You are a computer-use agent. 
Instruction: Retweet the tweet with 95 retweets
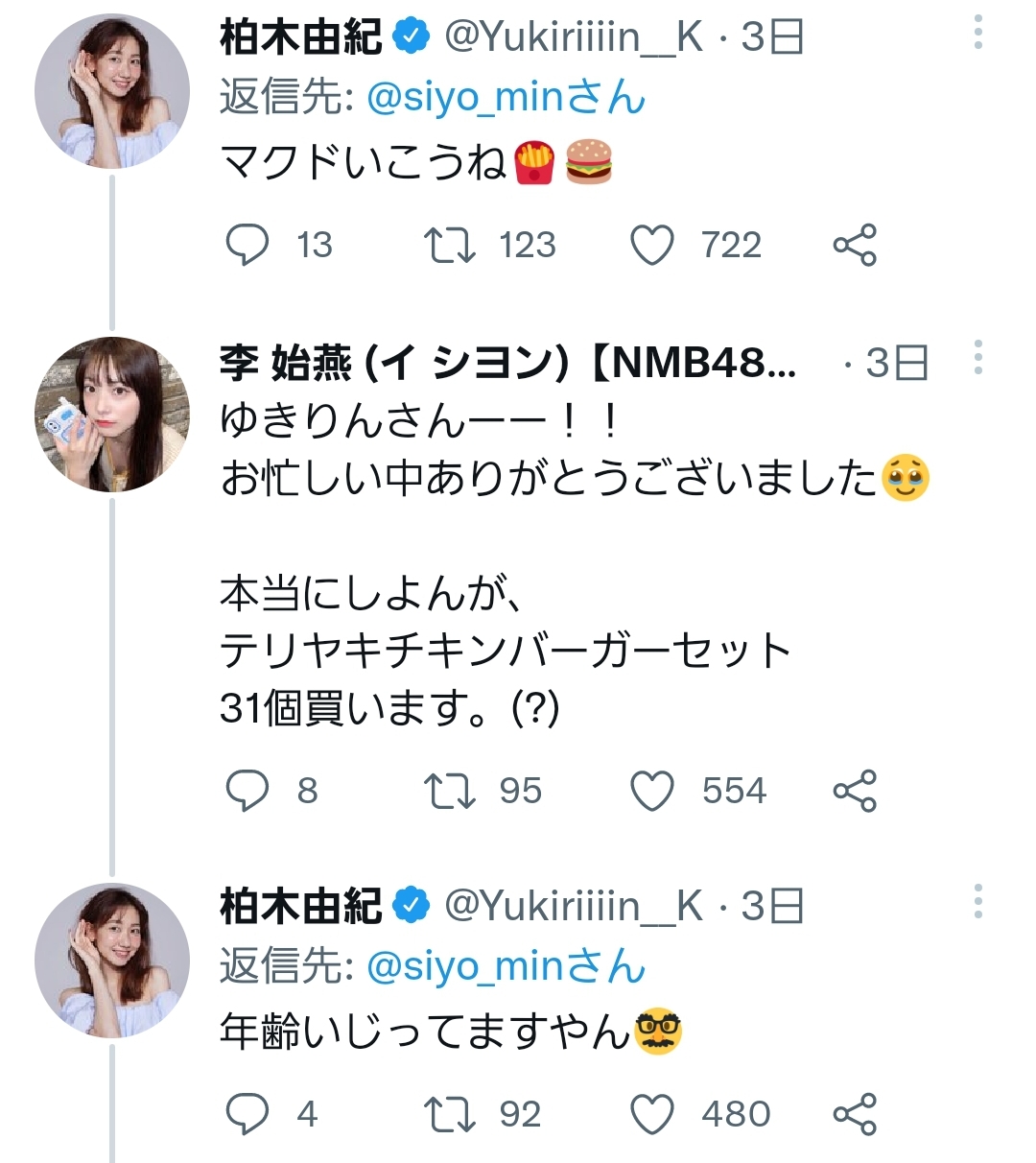[x=449, y=792]
